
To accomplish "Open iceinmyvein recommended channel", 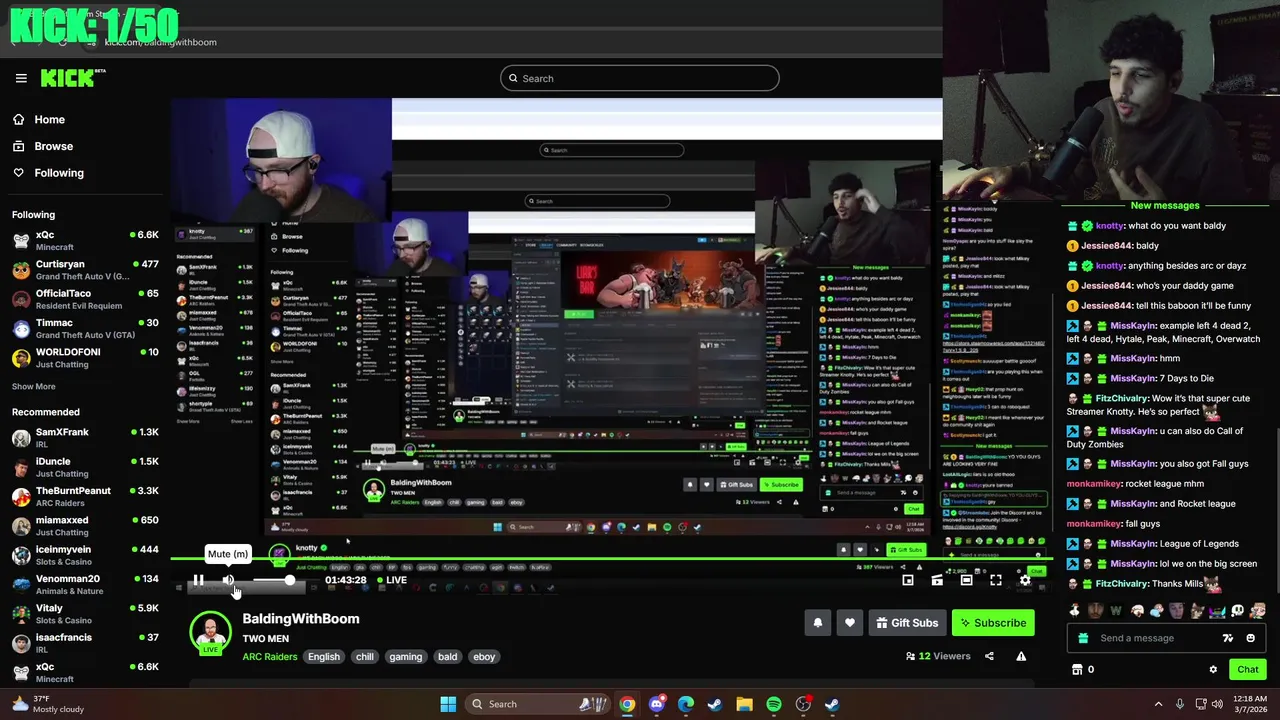I will [x=85, y=555].
